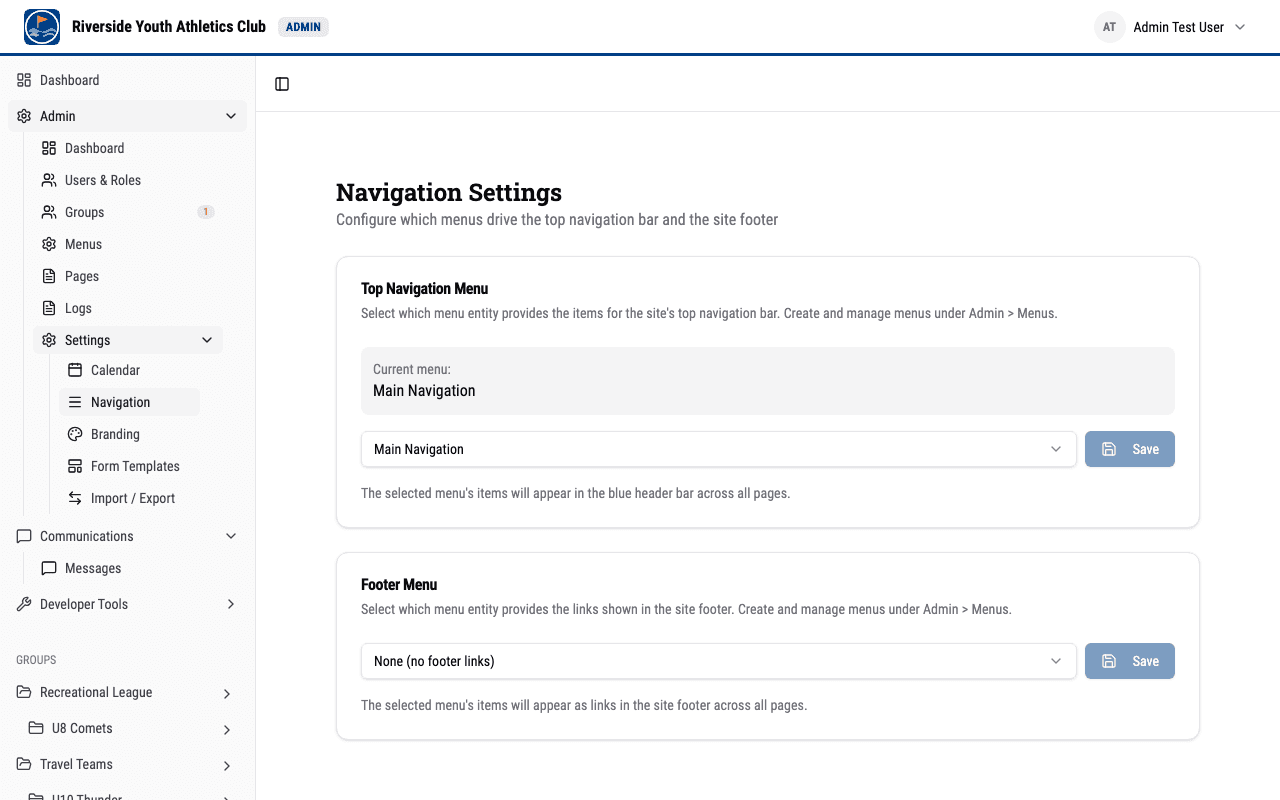Expand the Developer Tools chevron

point(231,604)
